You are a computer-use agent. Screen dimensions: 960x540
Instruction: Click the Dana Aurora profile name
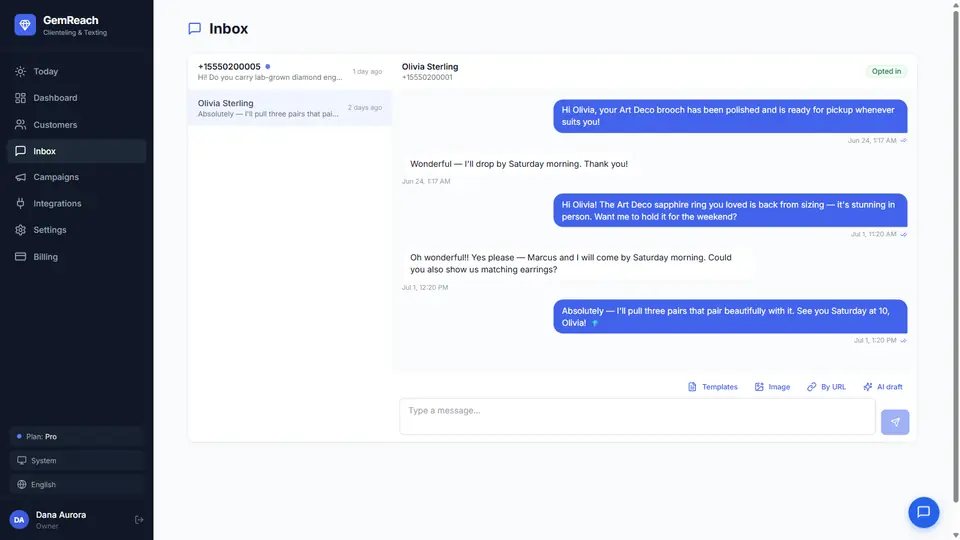coord(61,515)
